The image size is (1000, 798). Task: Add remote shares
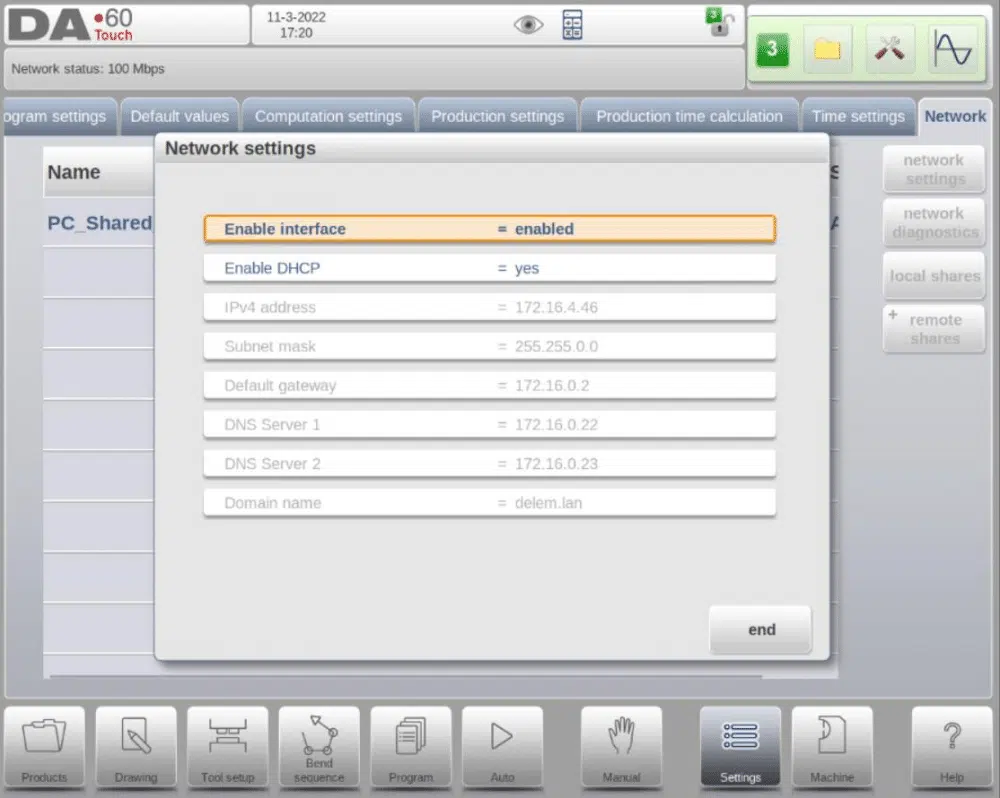pos(934,329)
